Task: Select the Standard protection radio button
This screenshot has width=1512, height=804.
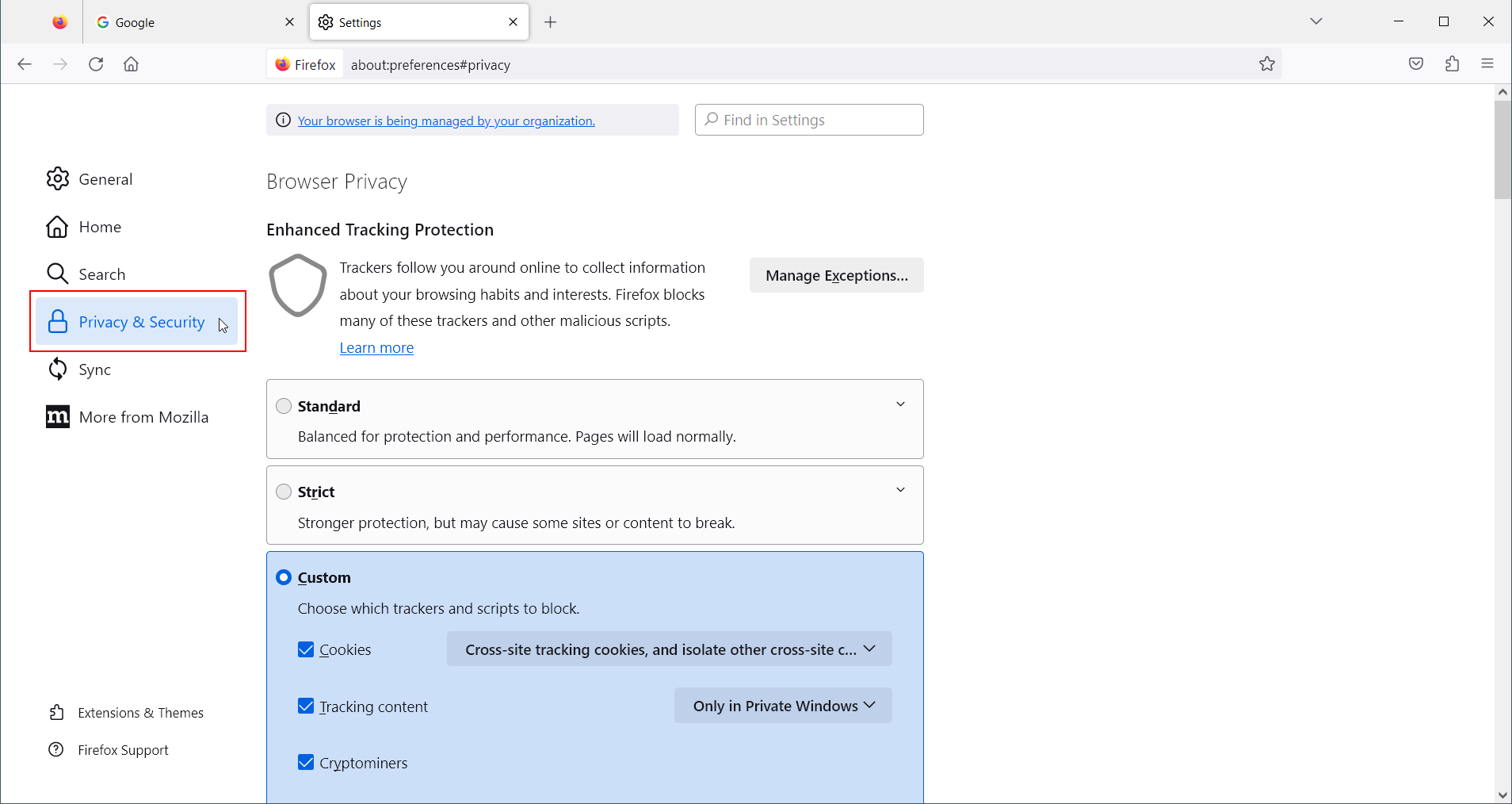Action: pos(283,405)
